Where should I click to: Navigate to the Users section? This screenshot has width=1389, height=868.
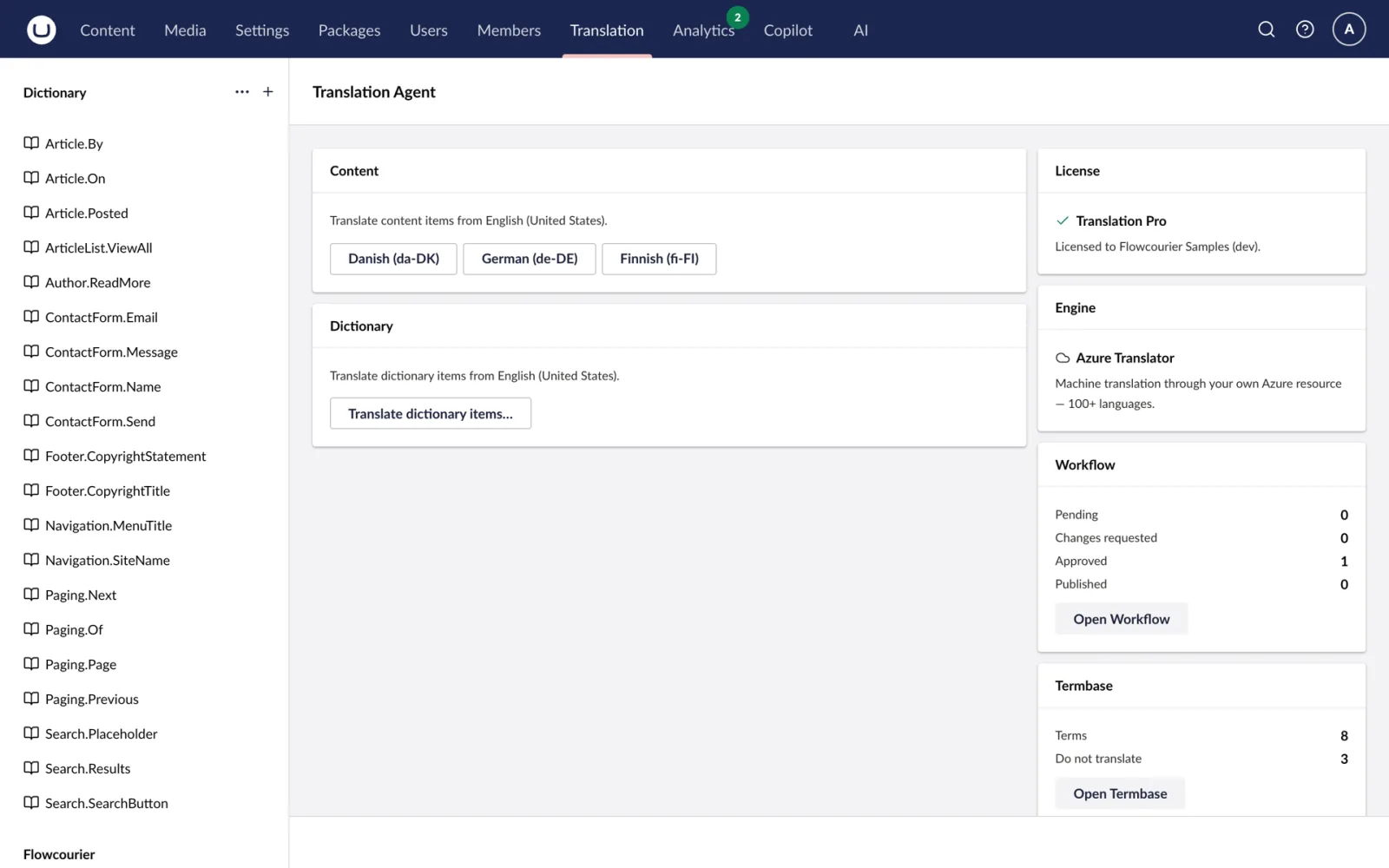[x=429, y=30]
